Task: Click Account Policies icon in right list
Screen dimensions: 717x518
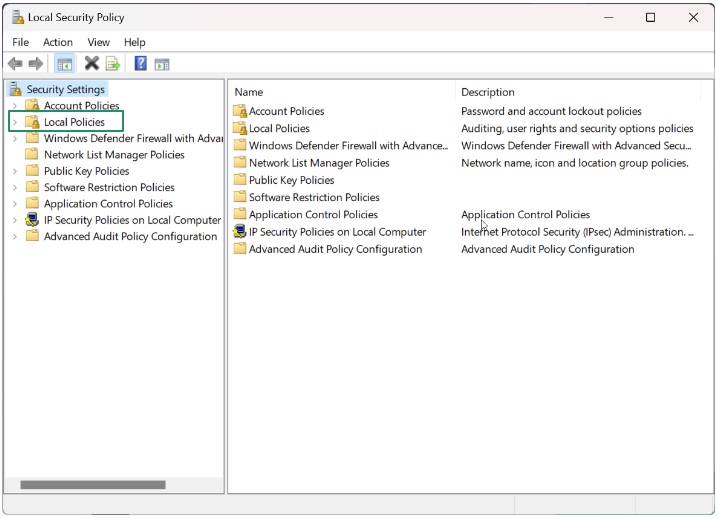Action: [240, 111]
